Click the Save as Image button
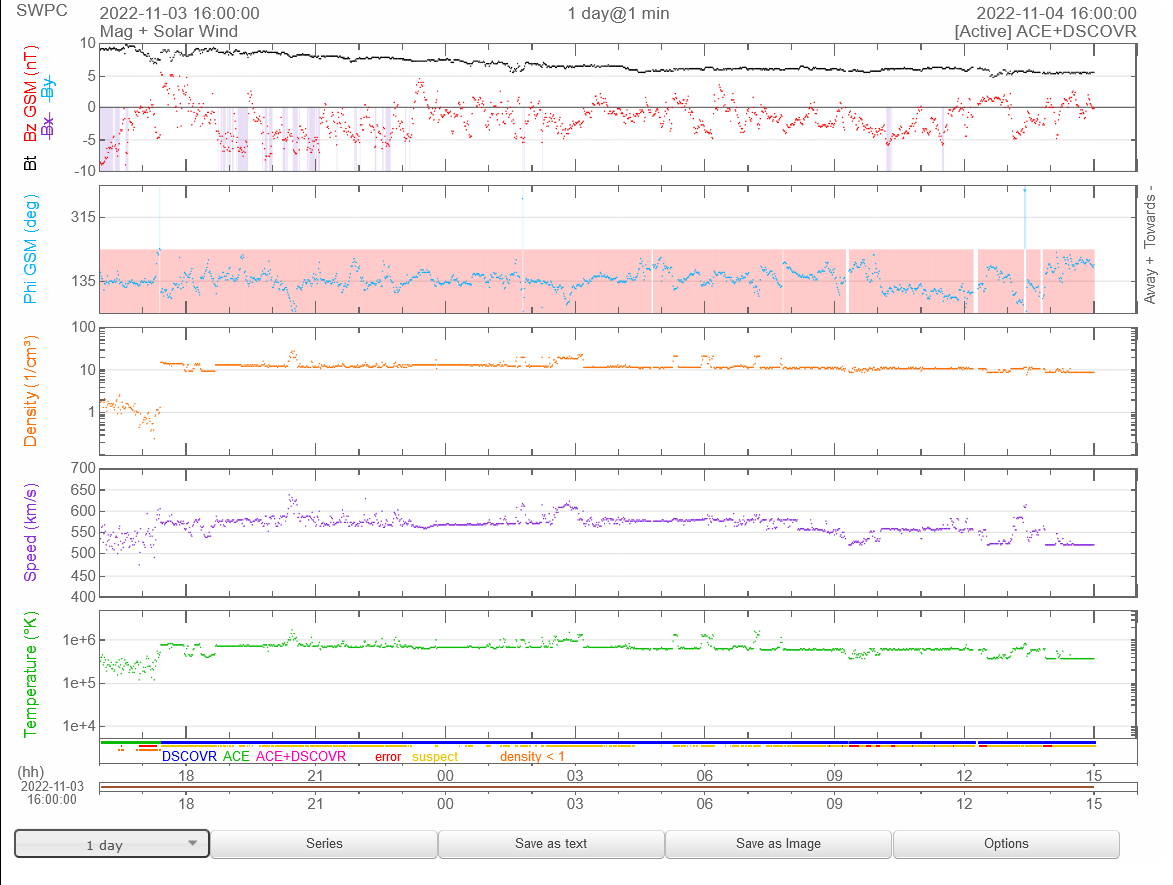This screenshot has width=1173, height=885. pos(778,843)
